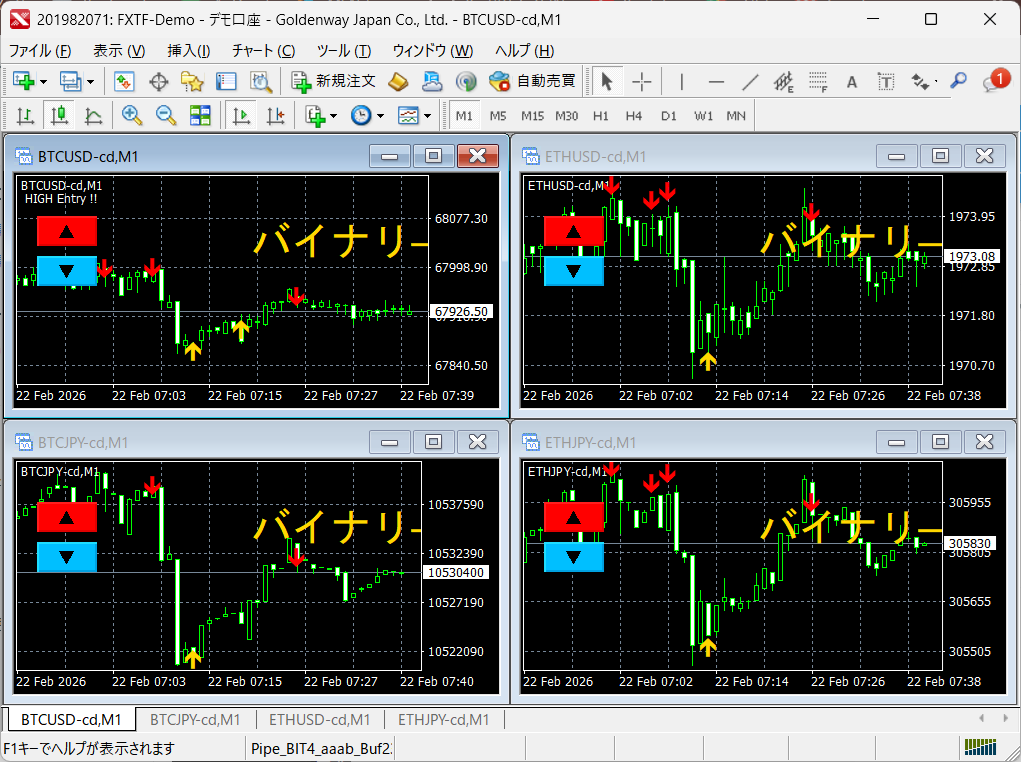Image resolution: width=1021 pixels, height=762 pixels.
Task: Switch to the BTCJPY-cd,M1 bottom tab
Action: click(x=195, y=720)
